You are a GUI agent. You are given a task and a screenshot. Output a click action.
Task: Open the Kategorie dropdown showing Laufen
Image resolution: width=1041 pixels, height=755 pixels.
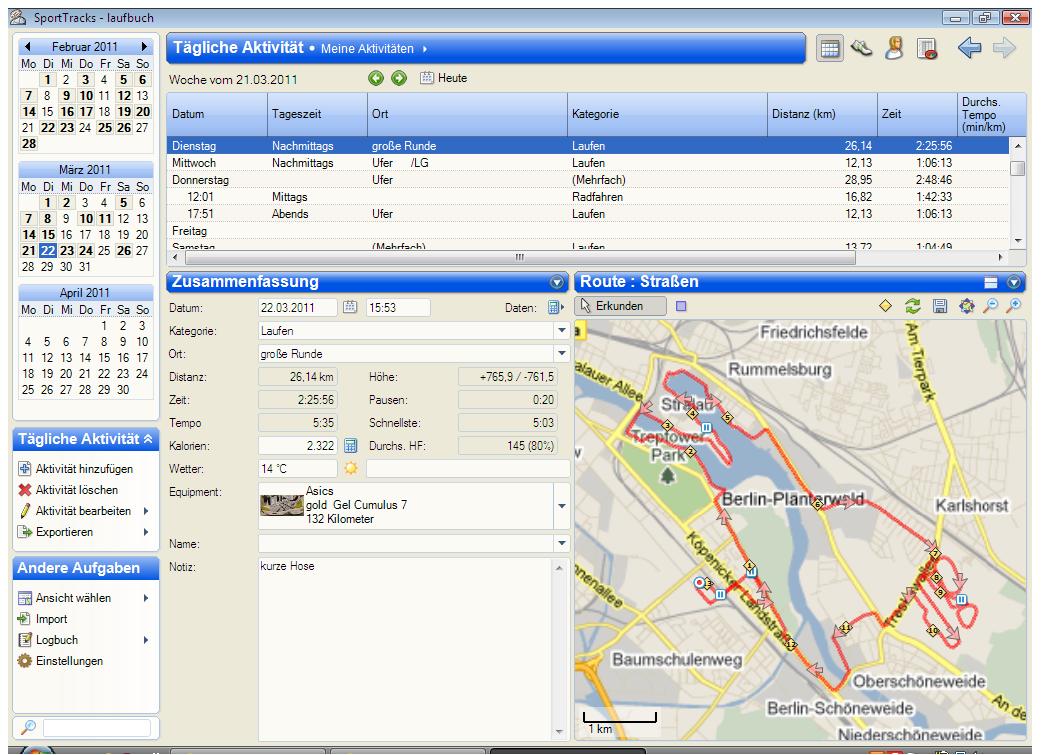561,330
